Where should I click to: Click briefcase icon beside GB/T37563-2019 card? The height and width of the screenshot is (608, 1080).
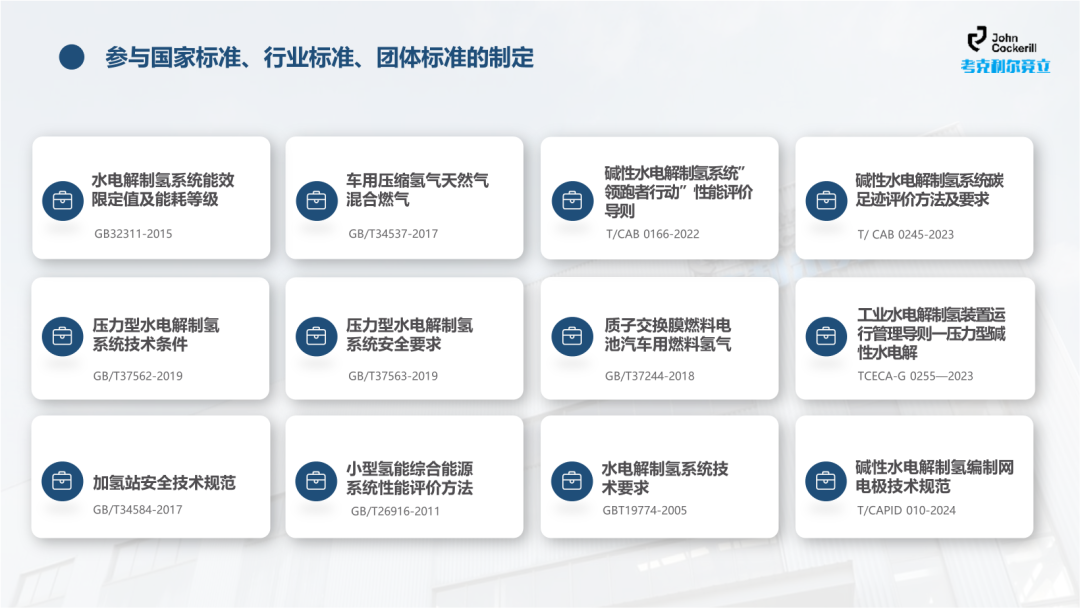[x=316, y=336]
